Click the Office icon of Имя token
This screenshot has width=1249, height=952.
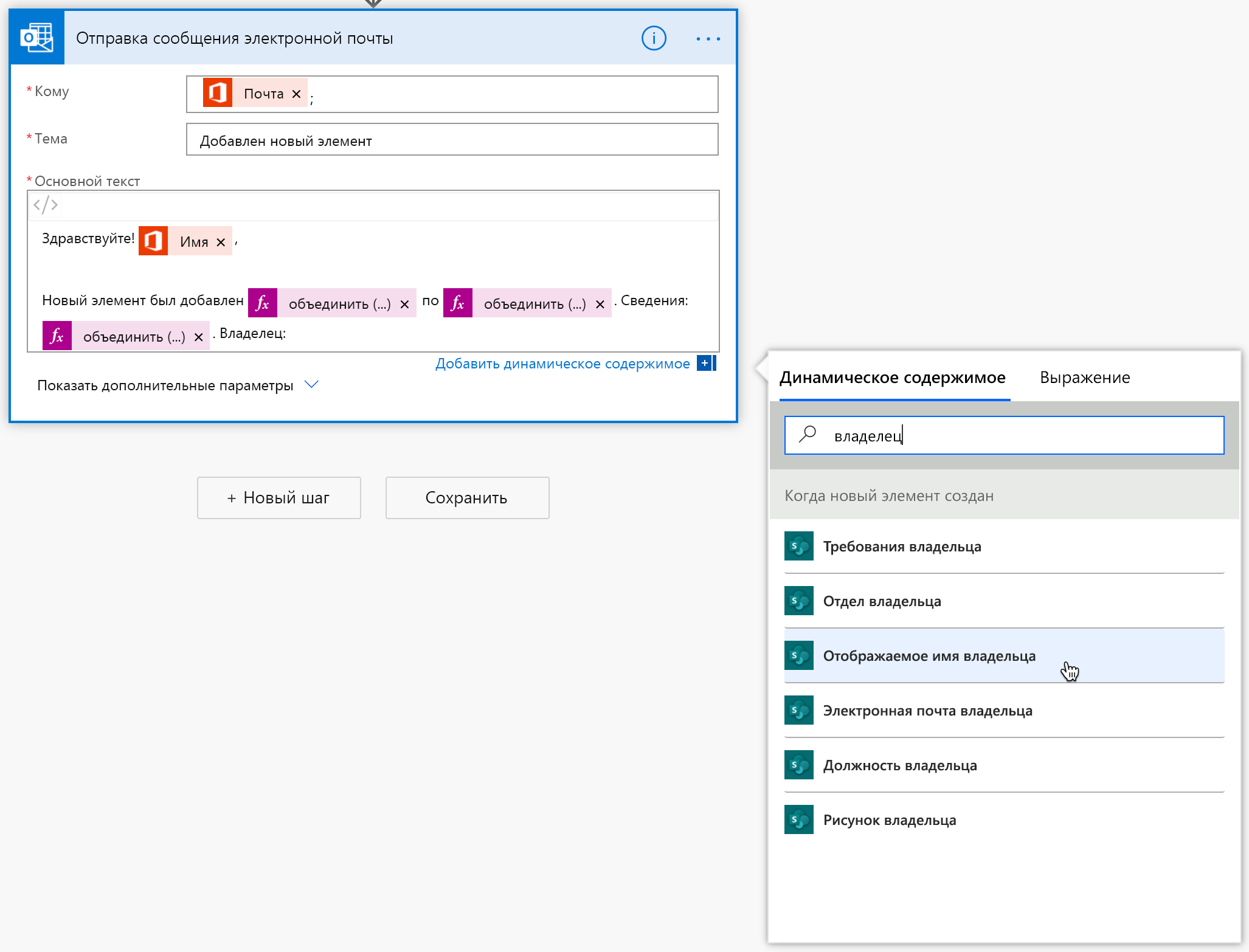point(153,241)
